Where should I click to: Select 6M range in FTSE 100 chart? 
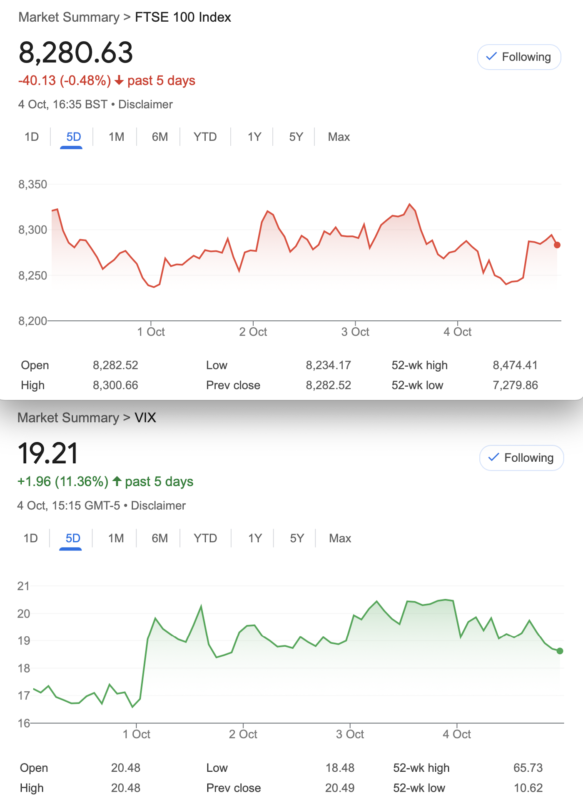tap(160, 137)
